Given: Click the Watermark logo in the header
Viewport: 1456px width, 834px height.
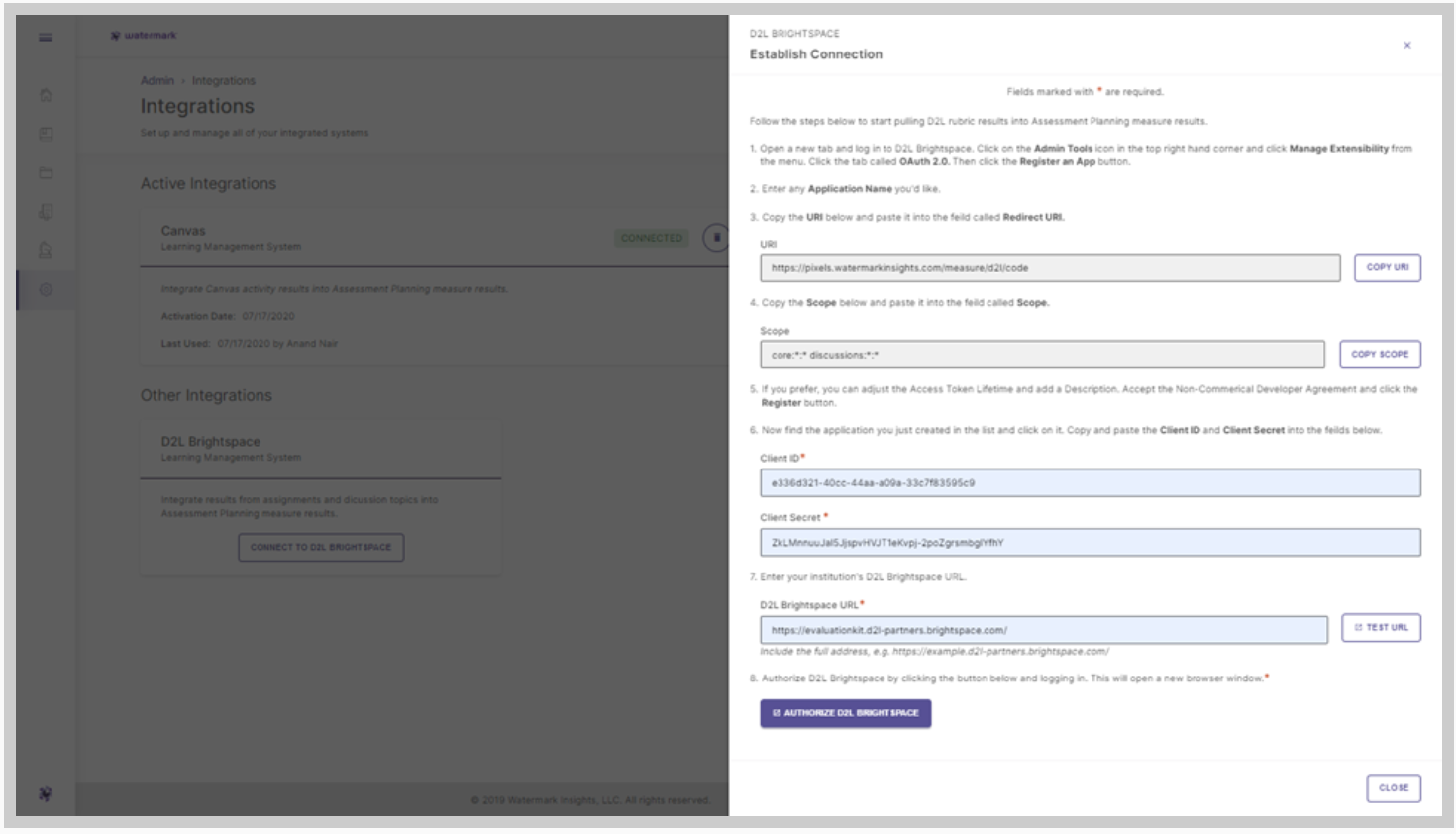Looking at the screenshot, I should (x=144, y=36).
